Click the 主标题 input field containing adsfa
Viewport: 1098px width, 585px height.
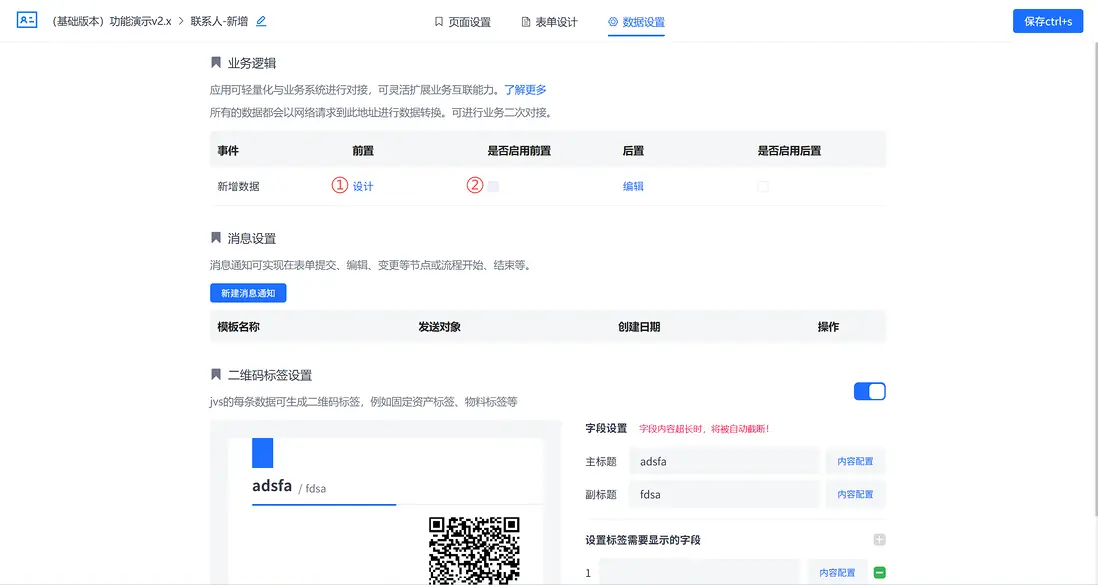724,461
